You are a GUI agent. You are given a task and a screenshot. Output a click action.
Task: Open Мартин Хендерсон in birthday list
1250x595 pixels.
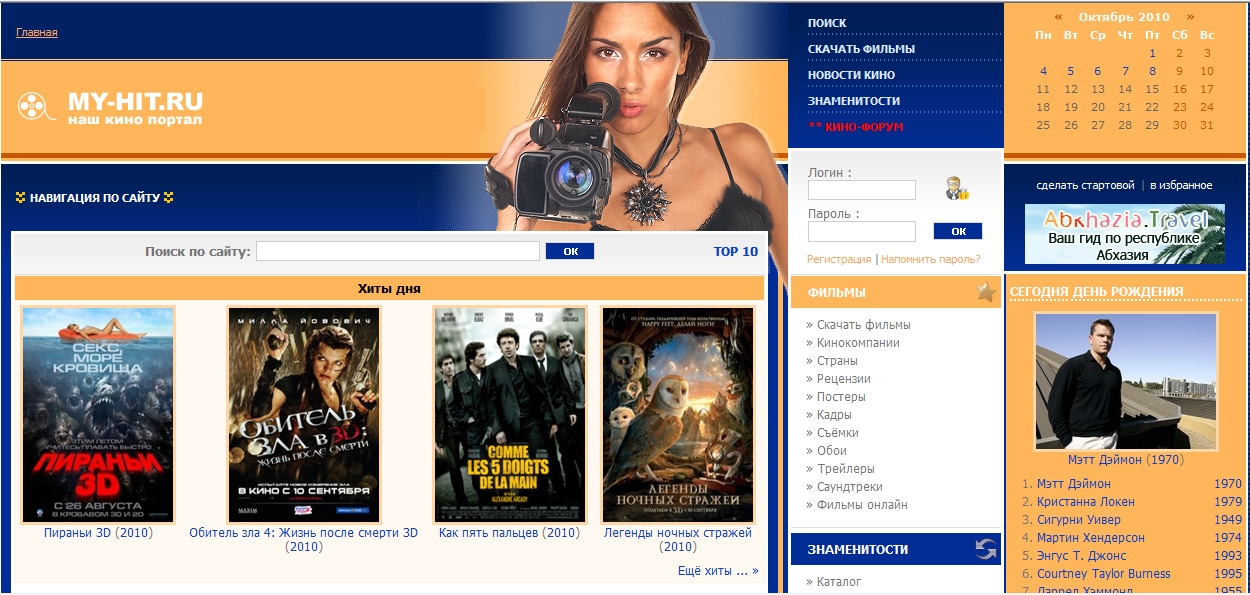coord(1091,538)
